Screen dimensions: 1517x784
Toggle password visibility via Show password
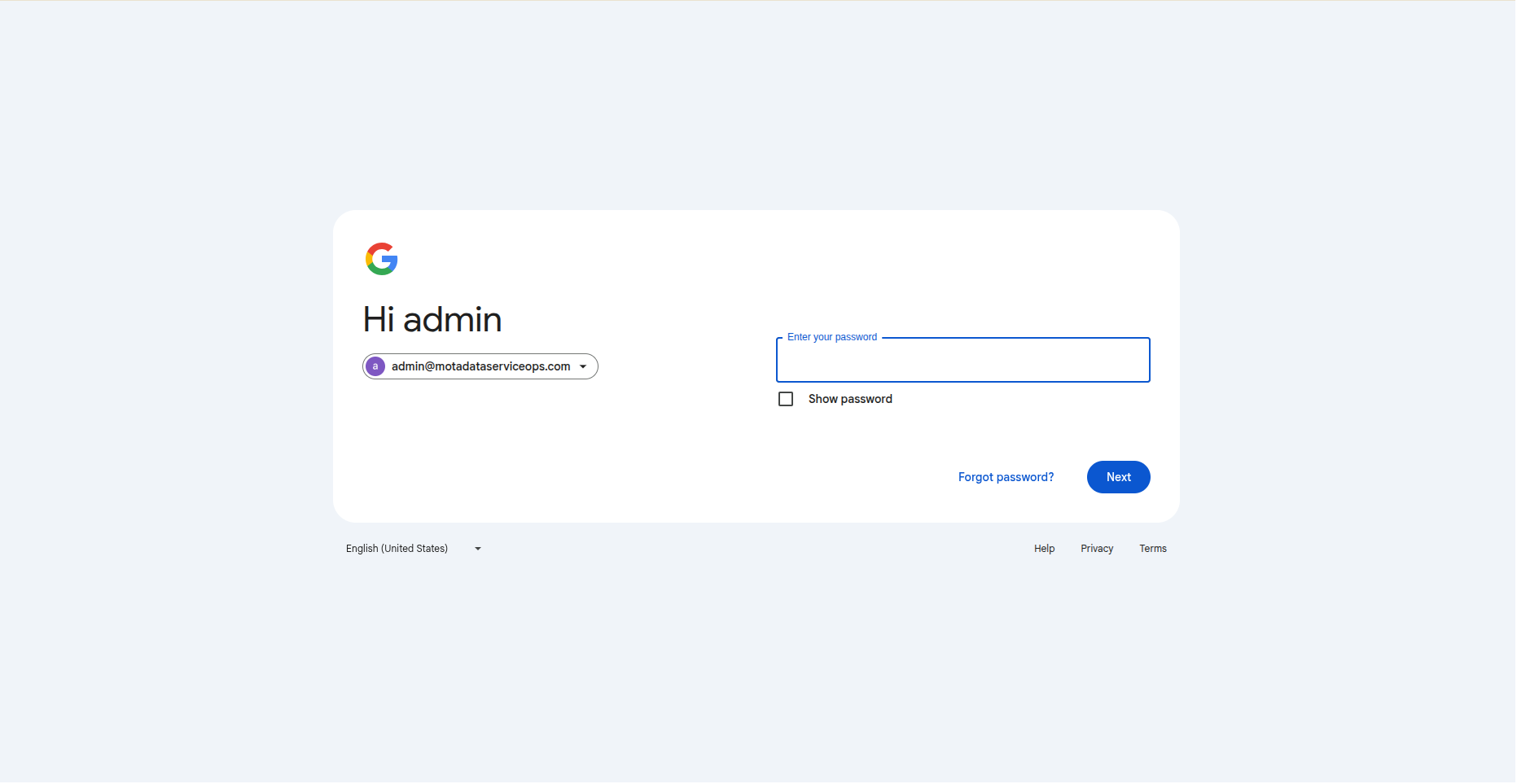786,399
